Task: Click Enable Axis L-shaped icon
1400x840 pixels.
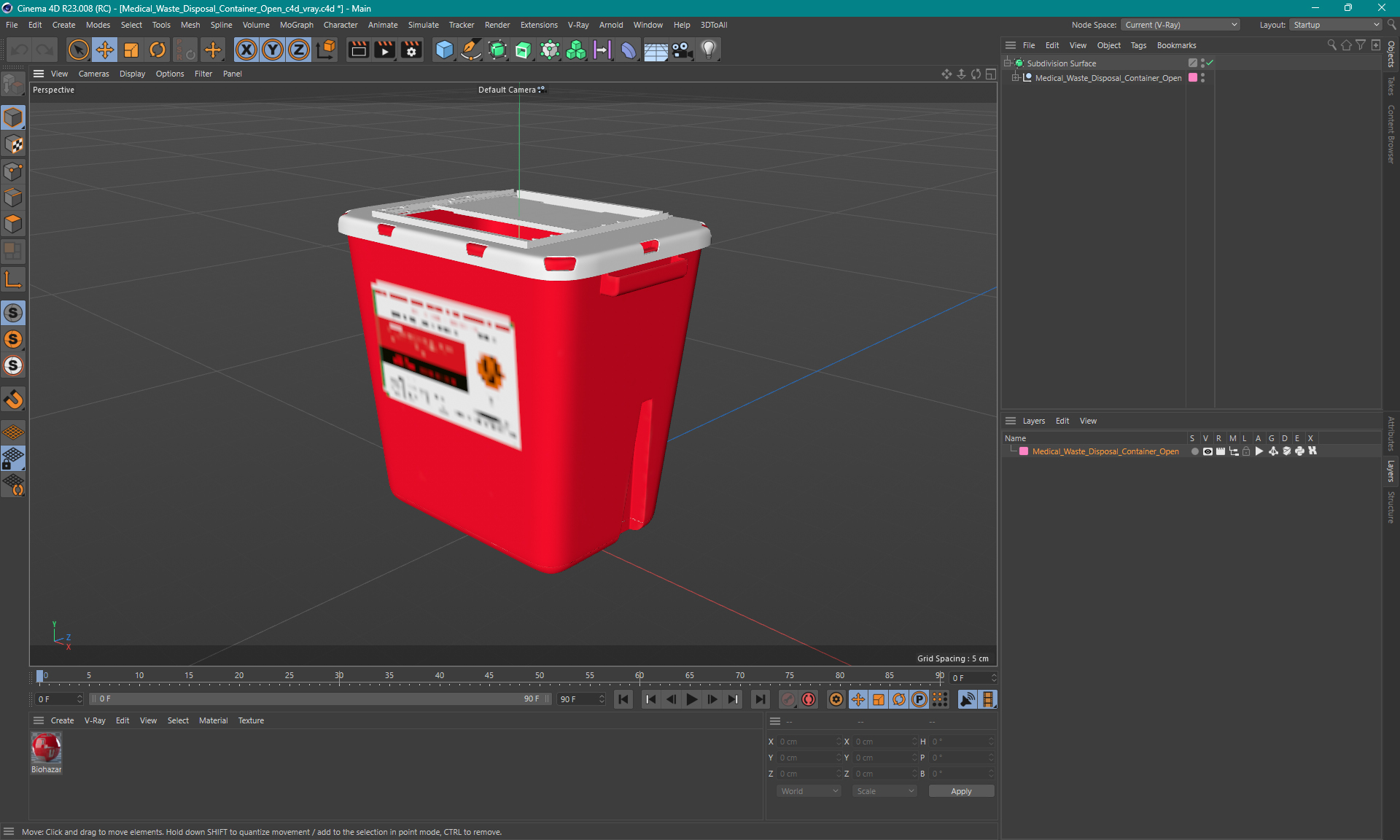Action: tap(13, 279)
